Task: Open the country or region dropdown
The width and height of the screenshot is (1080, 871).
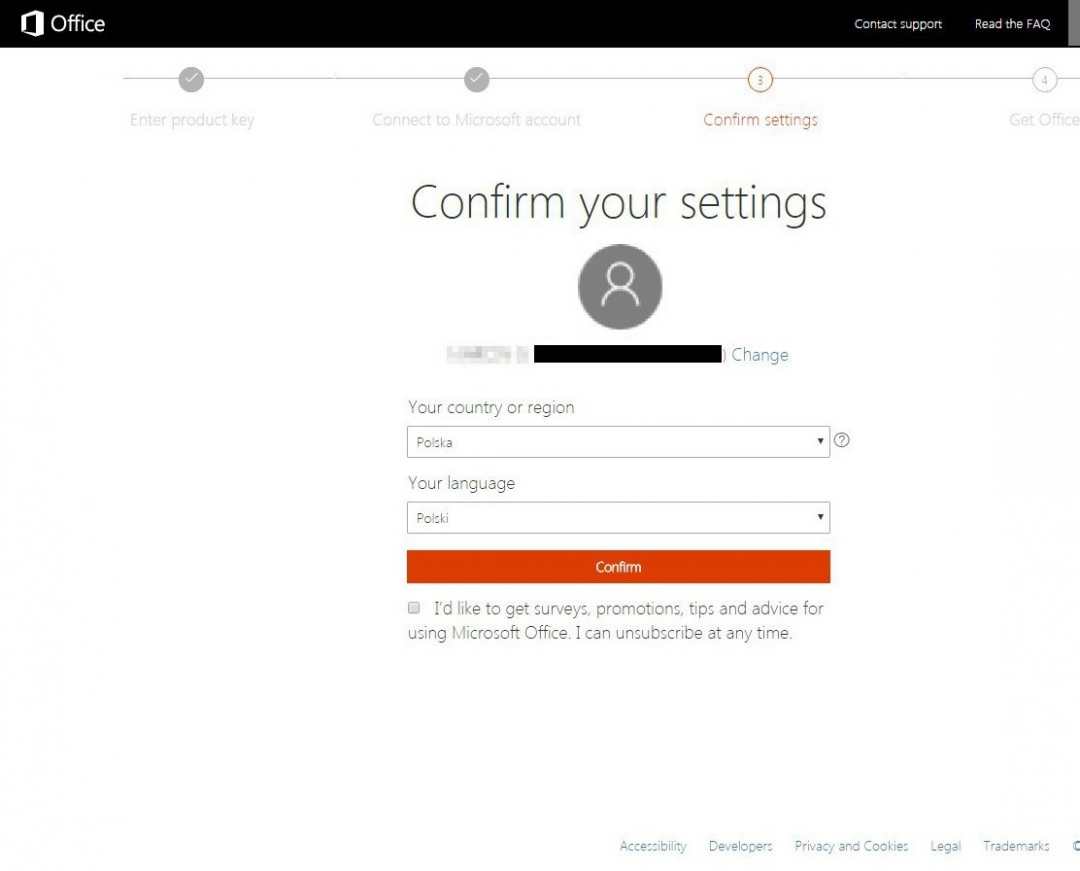Action: click(x=617, y=442)
